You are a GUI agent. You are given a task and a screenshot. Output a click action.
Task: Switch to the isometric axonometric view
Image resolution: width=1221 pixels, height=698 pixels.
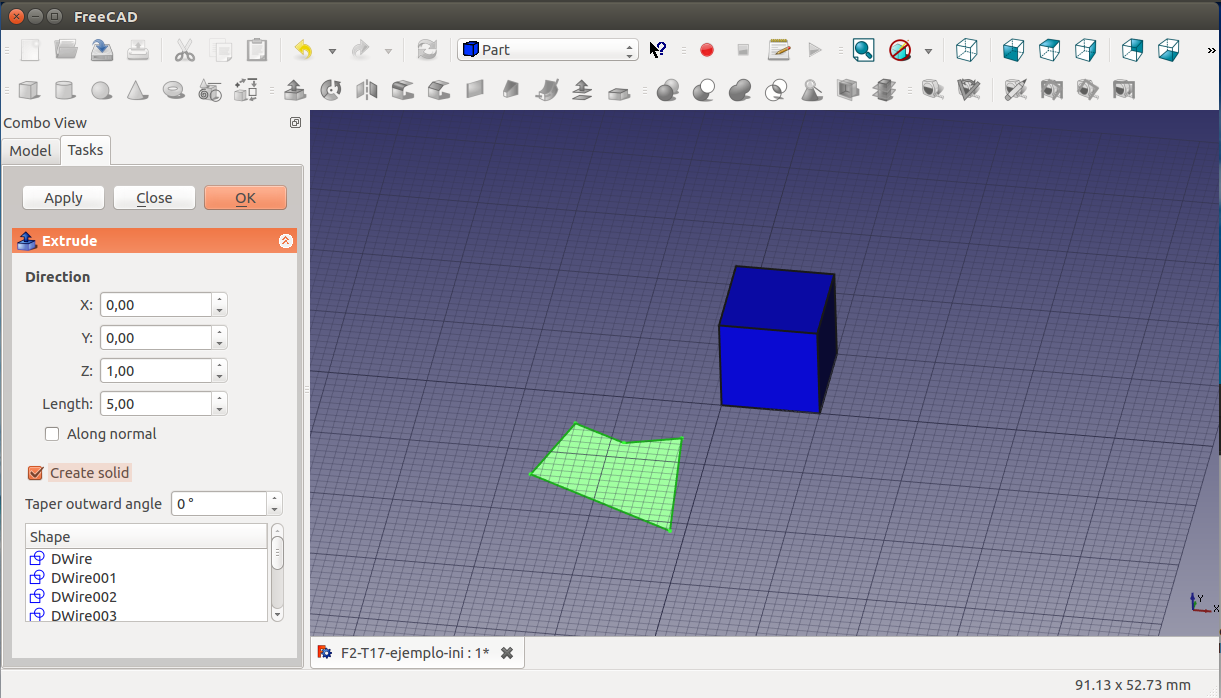[967, 50]
